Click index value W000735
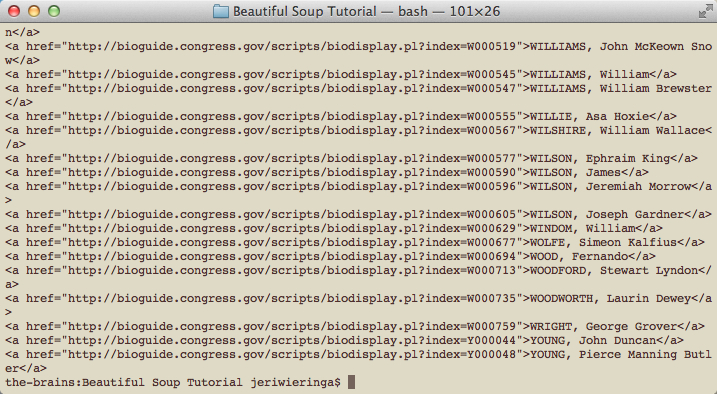 tap(491, 298)
